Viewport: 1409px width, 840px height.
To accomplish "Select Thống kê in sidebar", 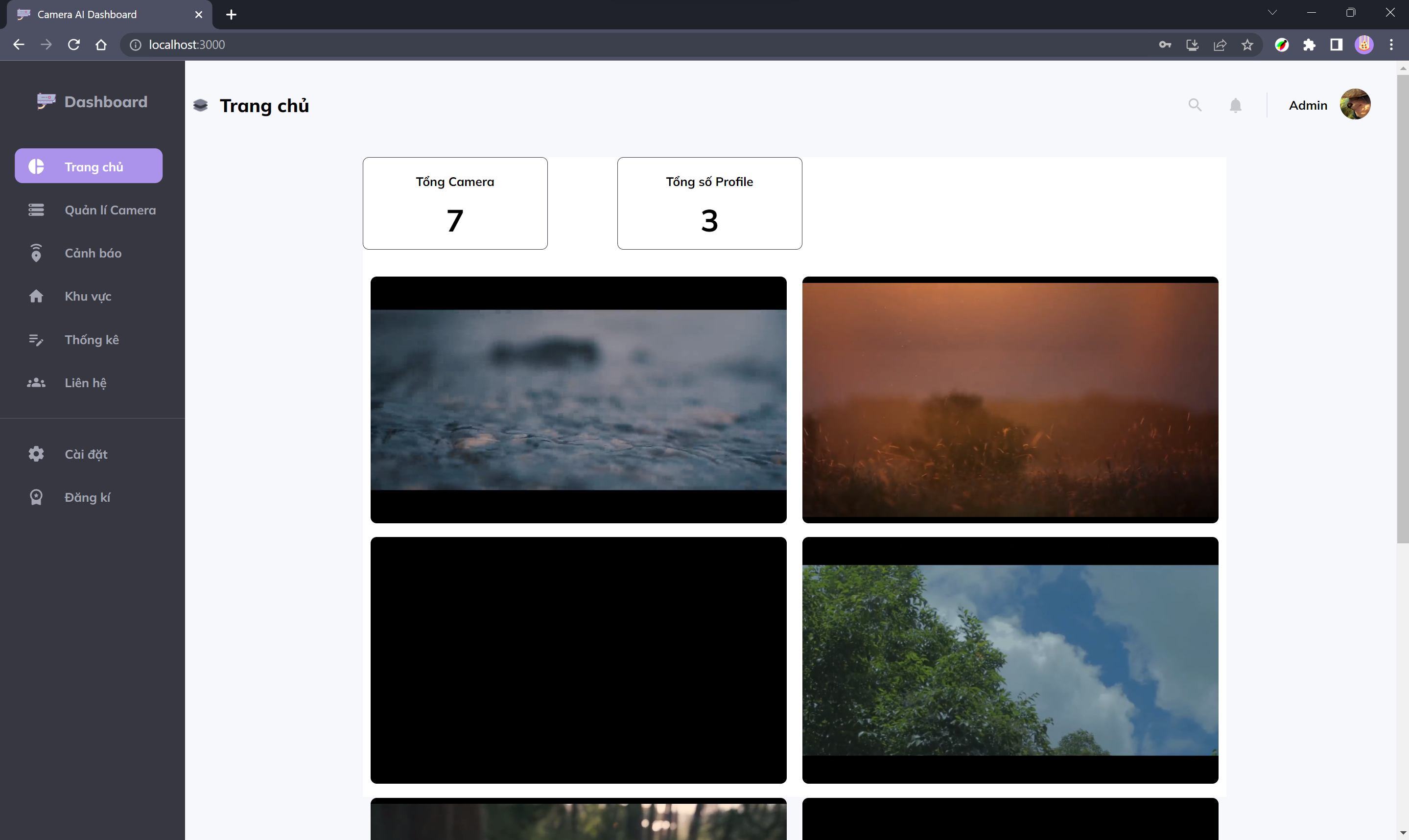I will coord(91,340).
